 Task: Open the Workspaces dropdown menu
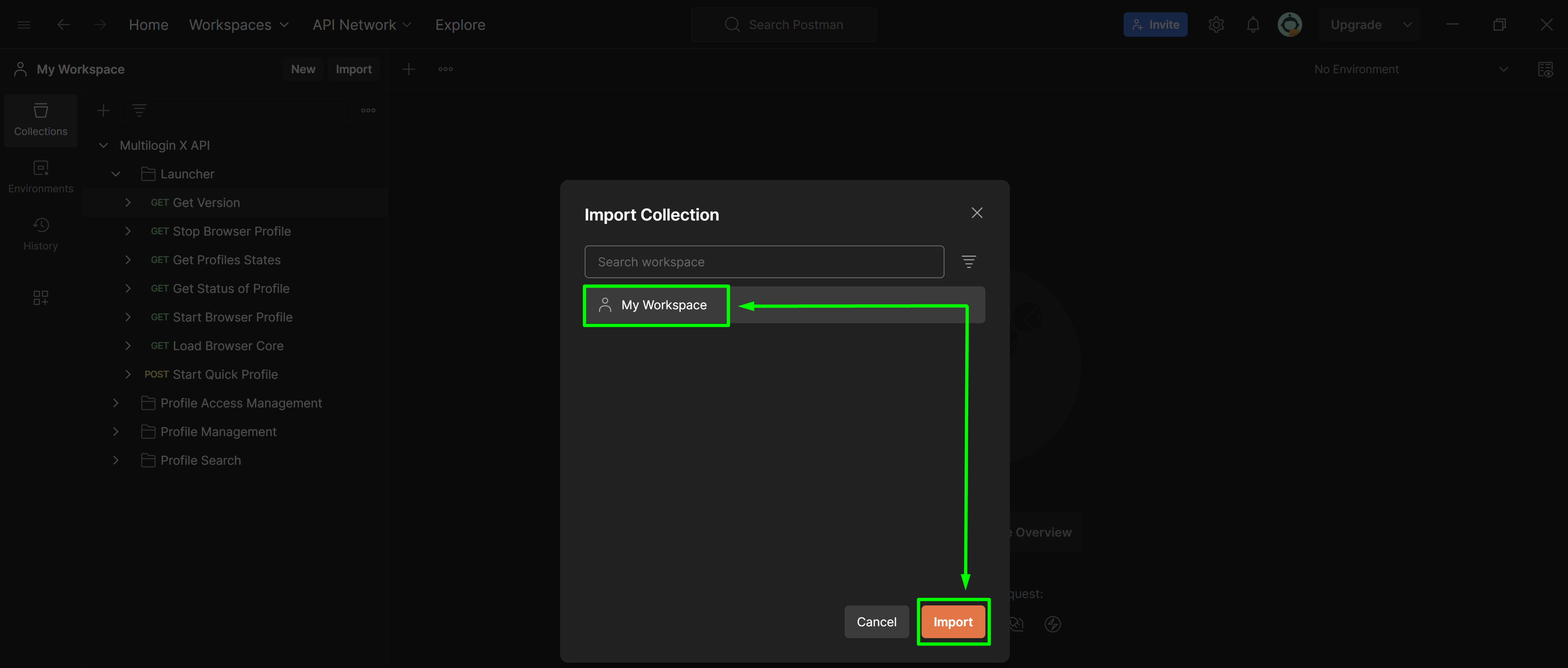(x=239, y=25)
